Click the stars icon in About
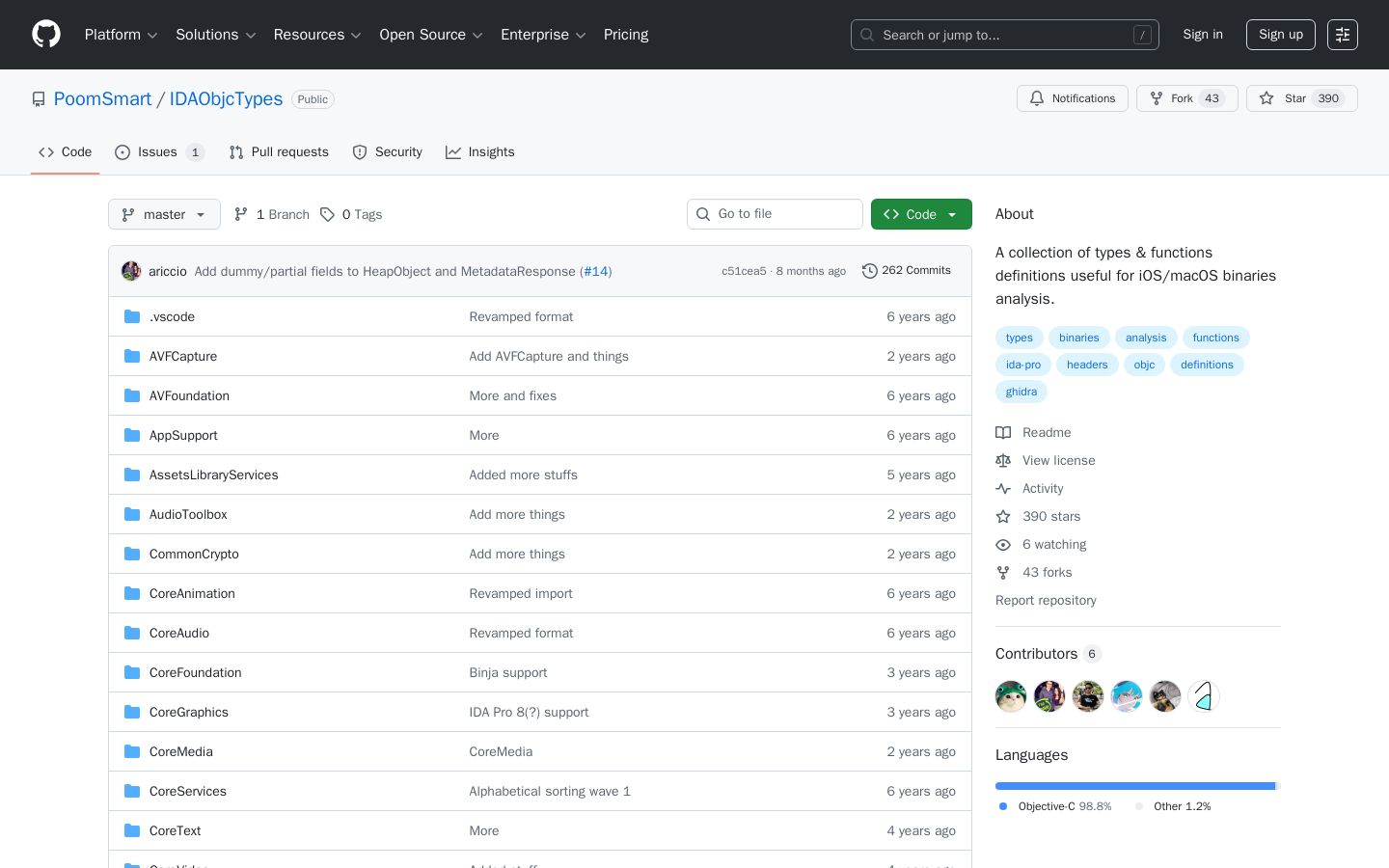The height and width of the screenshot is (868, 1389). (x=1003, y=517)
